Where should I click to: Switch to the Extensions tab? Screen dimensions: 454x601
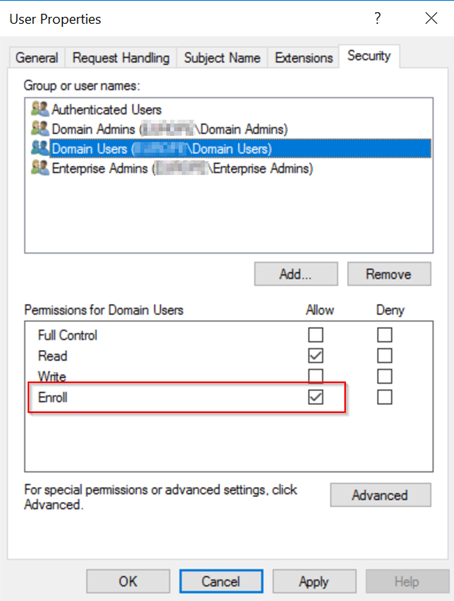click(x=304, y=58)
